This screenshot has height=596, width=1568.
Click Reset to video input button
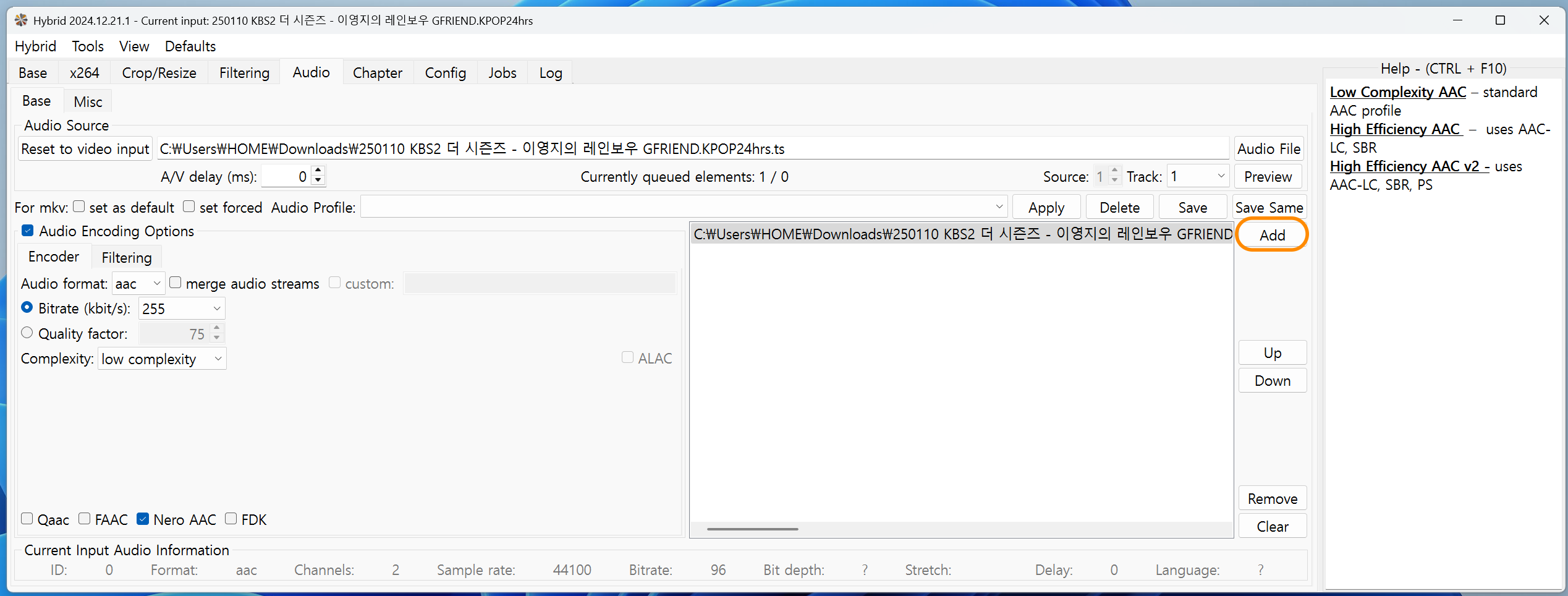click(x=85, y=149)
